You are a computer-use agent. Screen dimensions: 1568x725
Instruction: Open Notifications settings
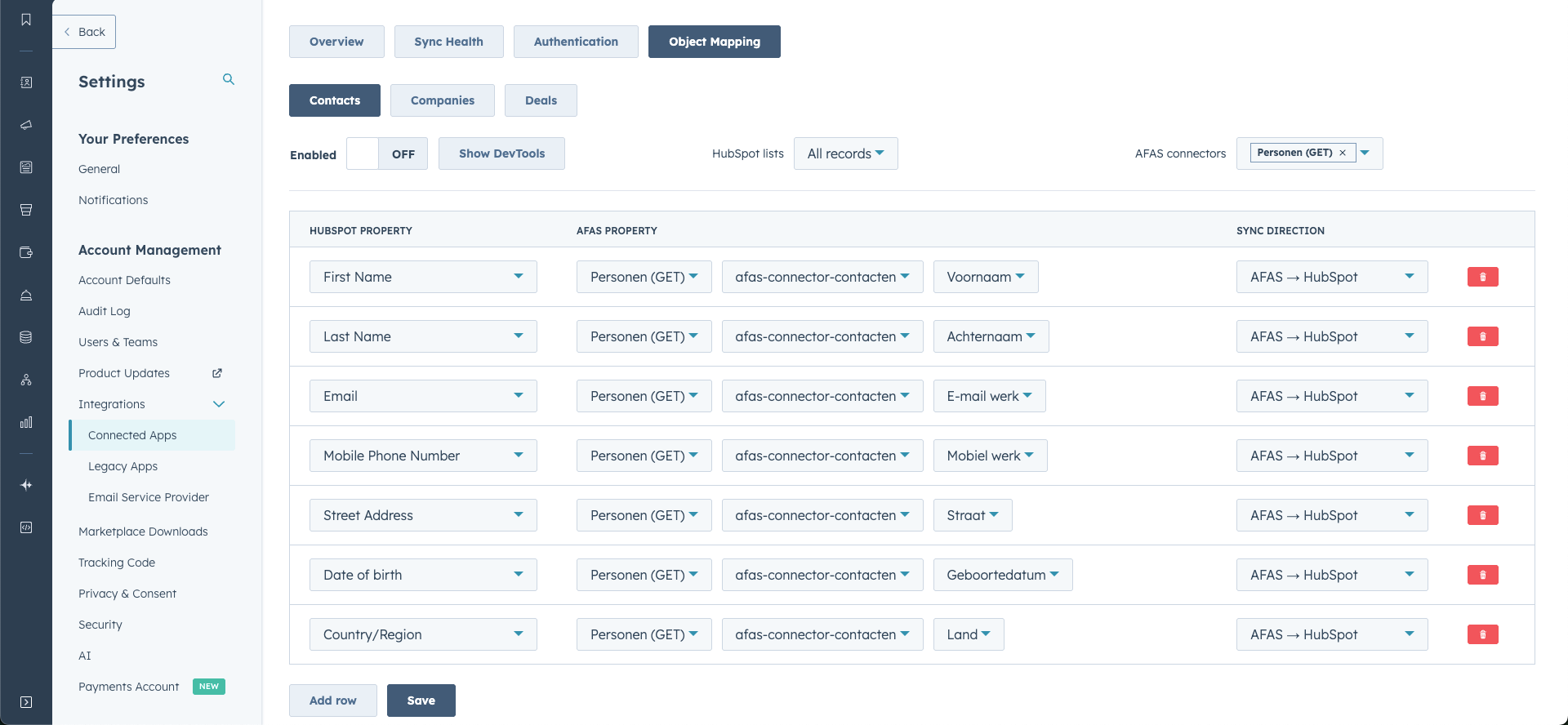coord(113,200)
